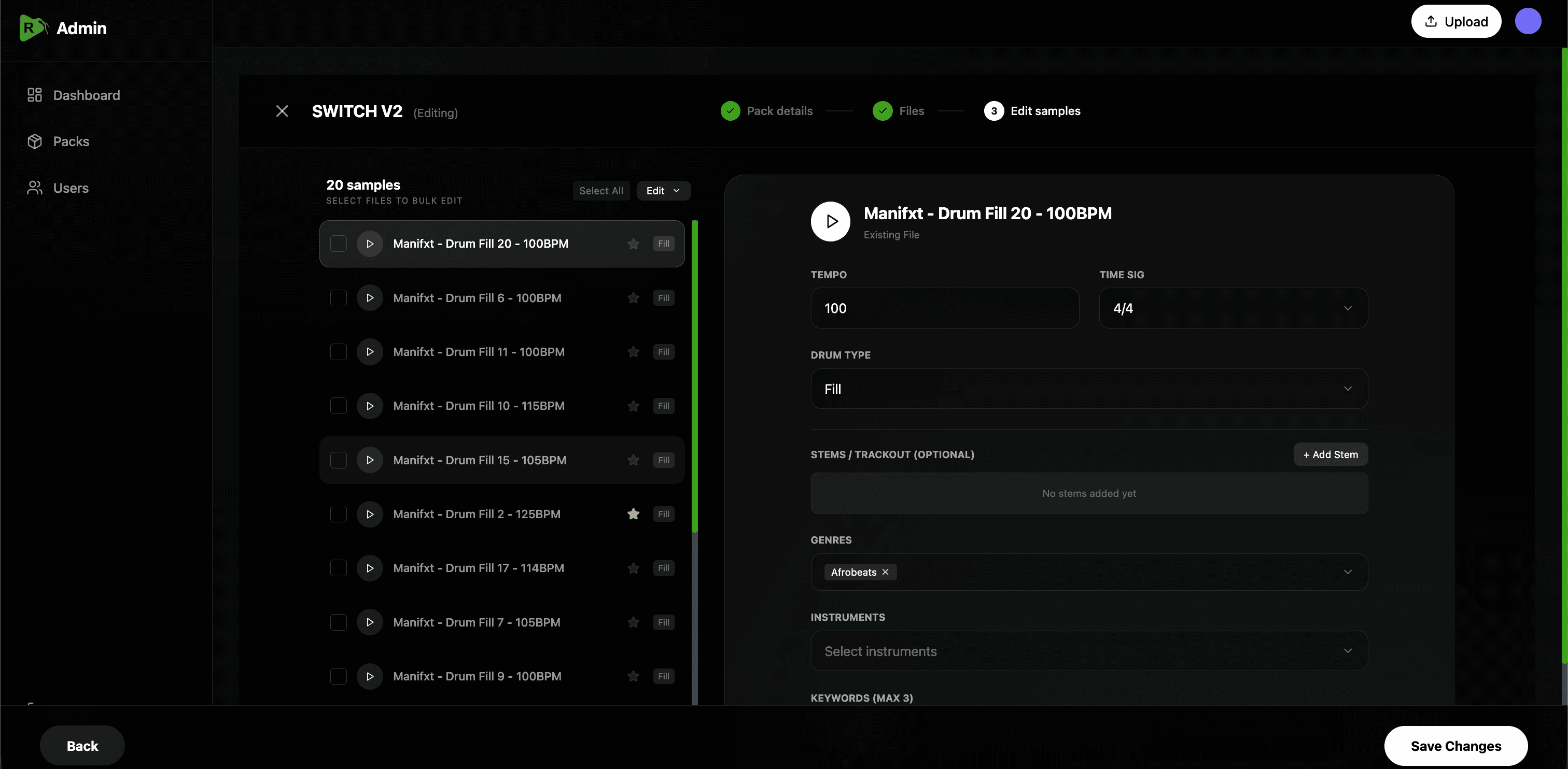Click the Users people icon
This screenshot has height=769, width=1568.
[x=35, y=188]
